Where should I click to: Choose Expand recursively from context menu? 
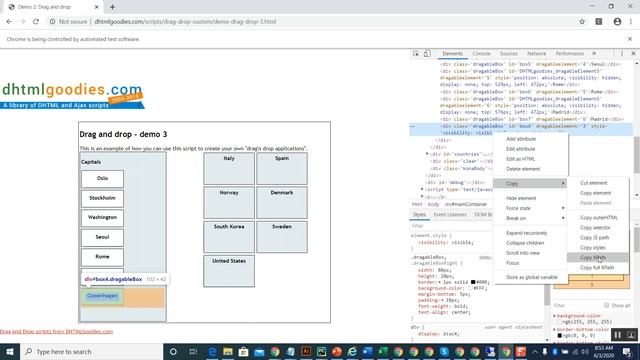pos(527,233)
